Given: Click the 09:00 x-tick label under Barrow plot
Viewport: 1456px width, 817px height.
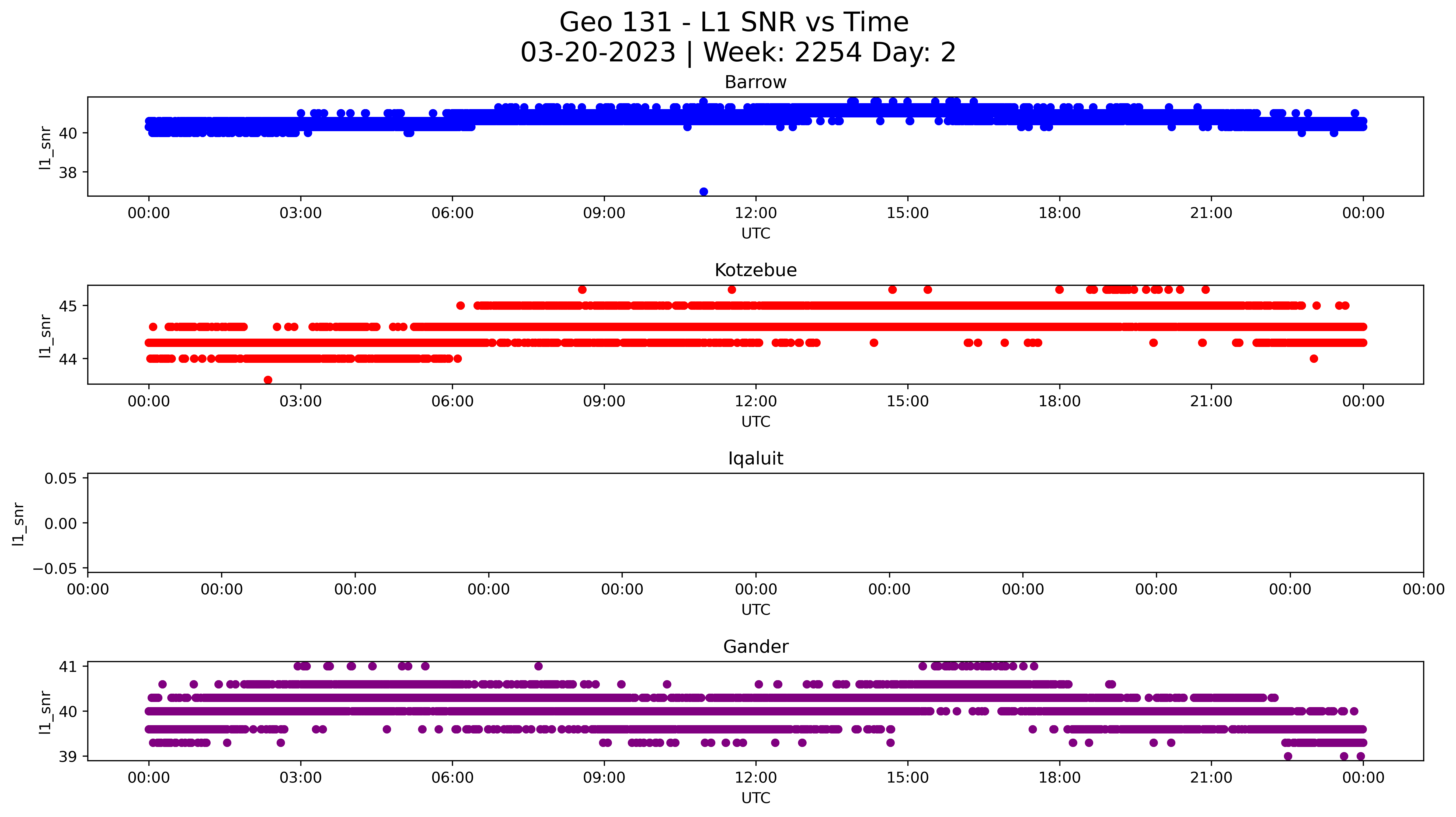Looking at the screenshot, I should (x=604, y=214).
